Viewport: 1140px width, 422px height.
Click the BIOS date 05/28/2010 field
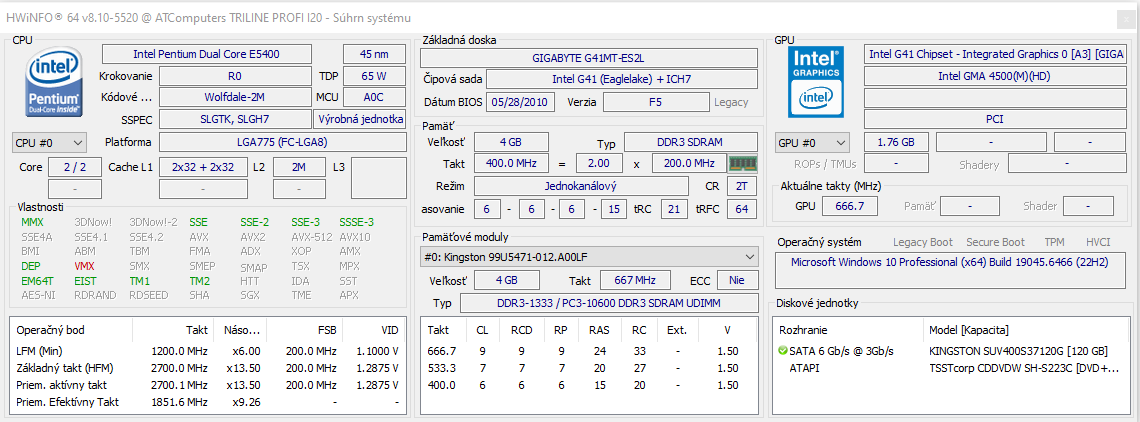tap(521, 102)
